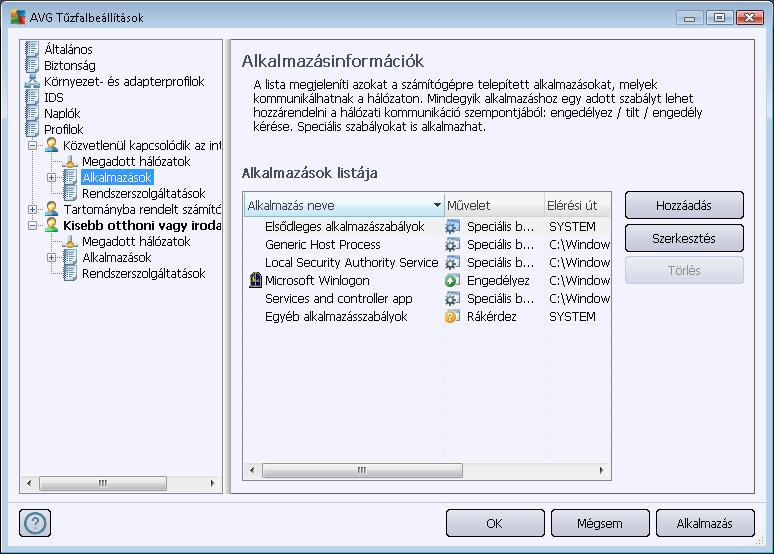Open the Naplók section
Viewport: 774px width, 554px height.
[x=62, y=114]
